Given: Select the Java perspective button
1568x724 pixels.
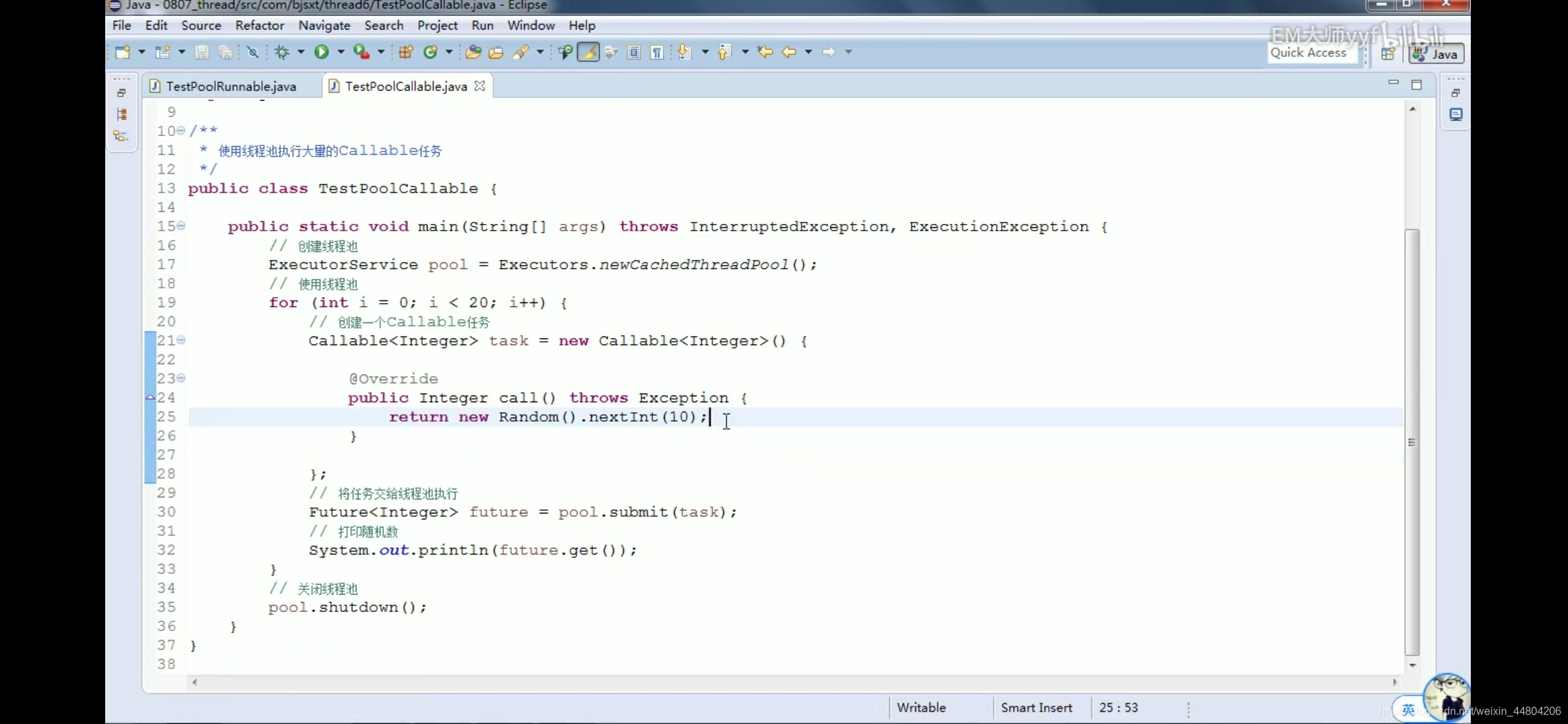Looking at the screenshot, I should pyautogui.click(x=1437, y=54).
